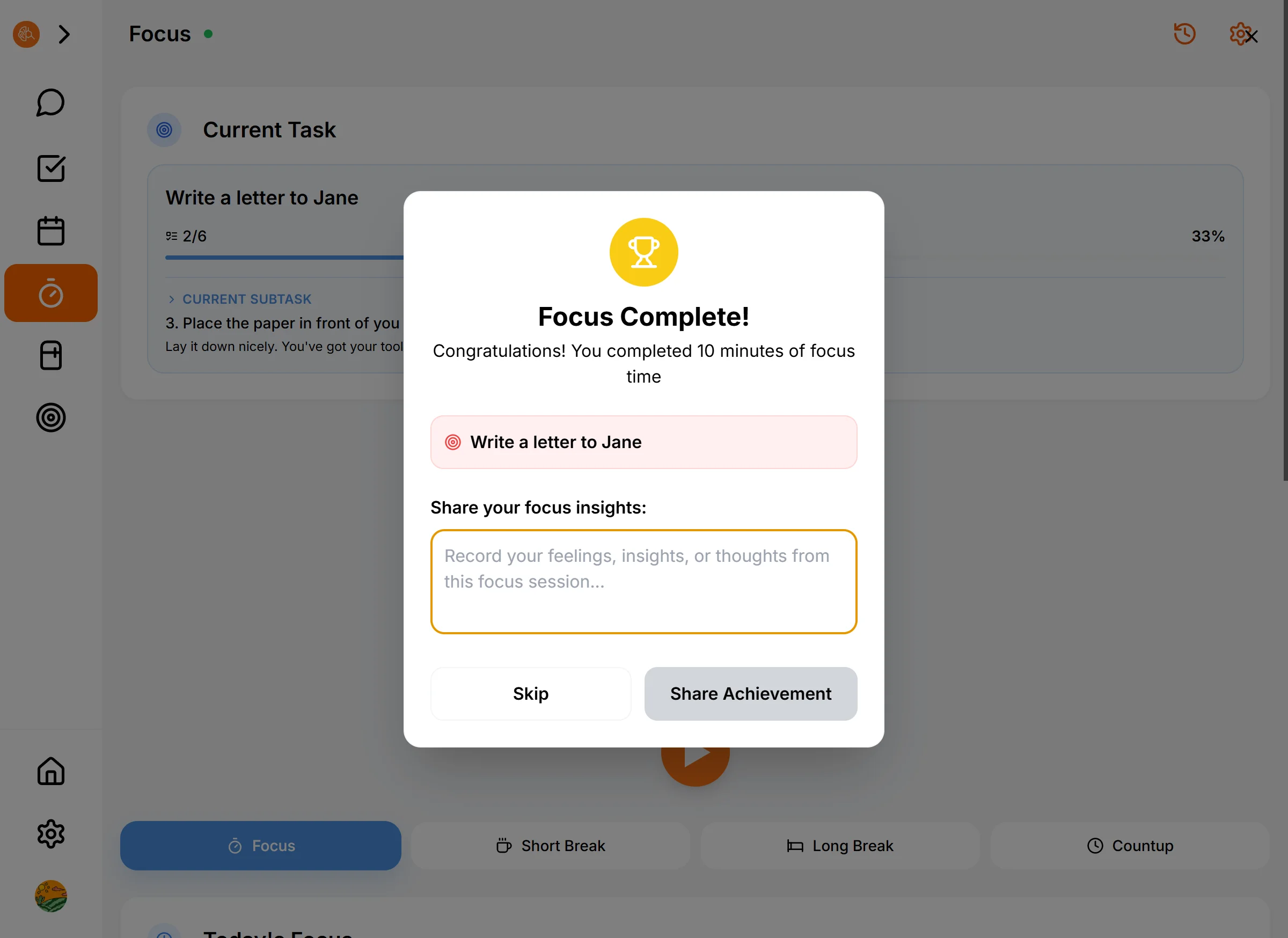Open focus history clock icon

tap(1184, 34)
